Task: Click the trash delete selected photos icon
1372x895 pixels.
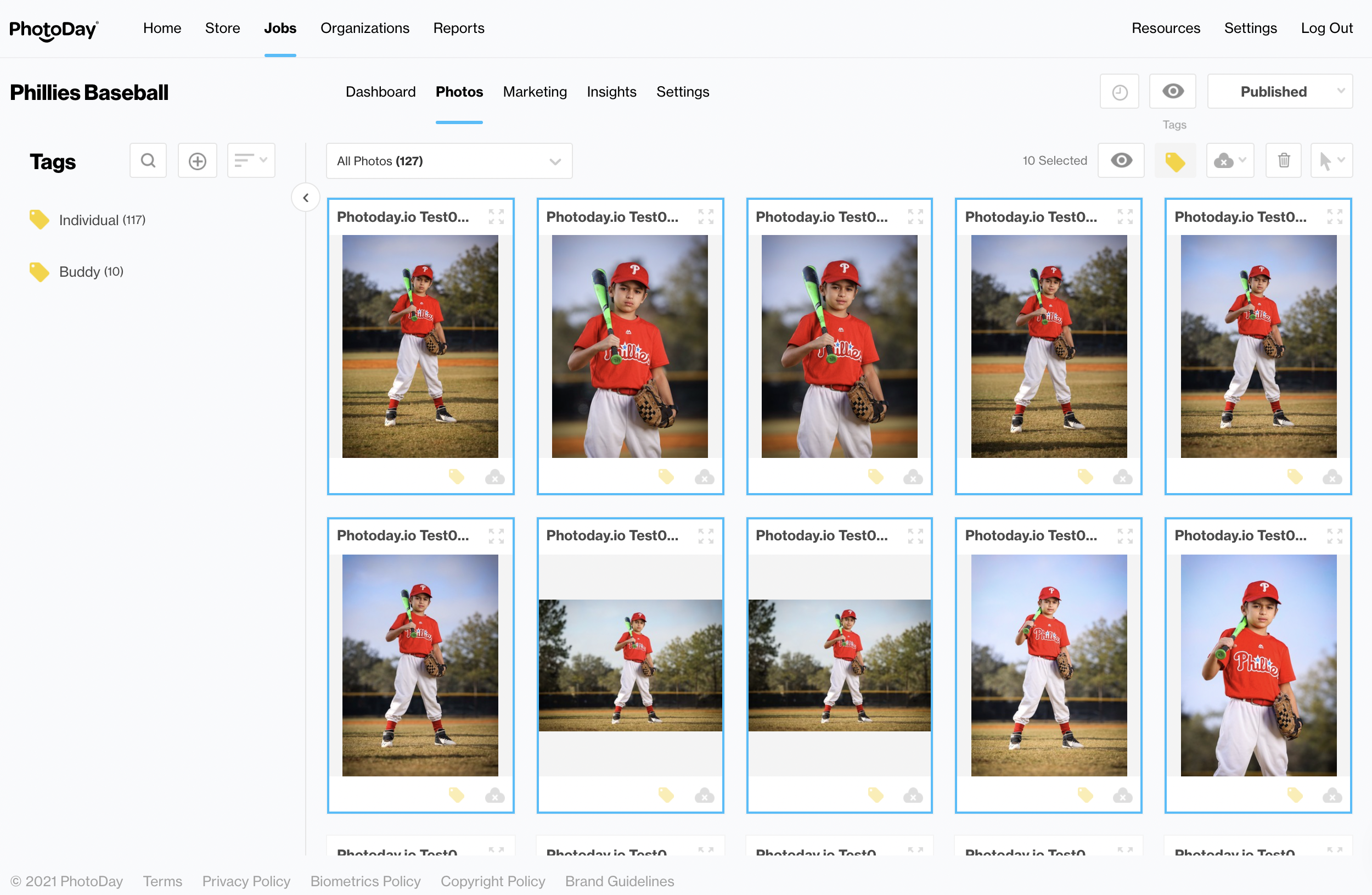Action: [1283, 161]
